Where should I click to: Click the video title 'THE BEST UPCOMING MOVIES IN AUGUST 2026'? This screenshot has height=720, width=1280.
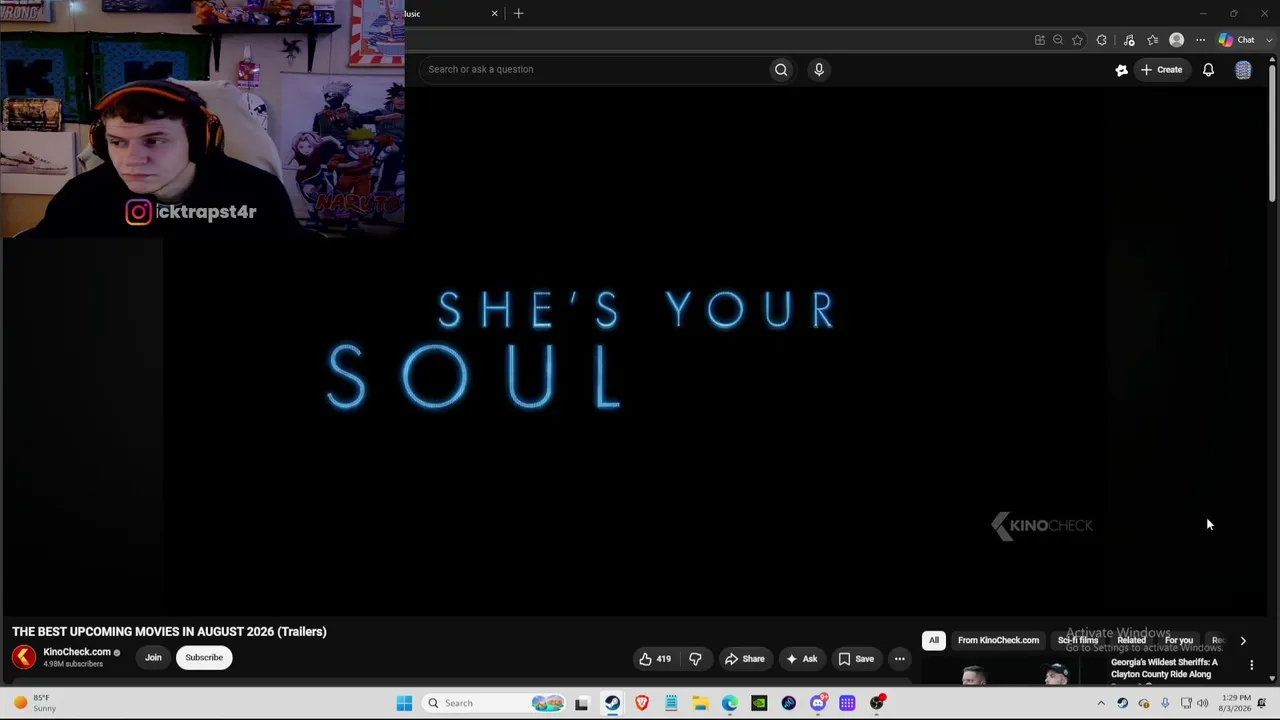pos(169,632)
